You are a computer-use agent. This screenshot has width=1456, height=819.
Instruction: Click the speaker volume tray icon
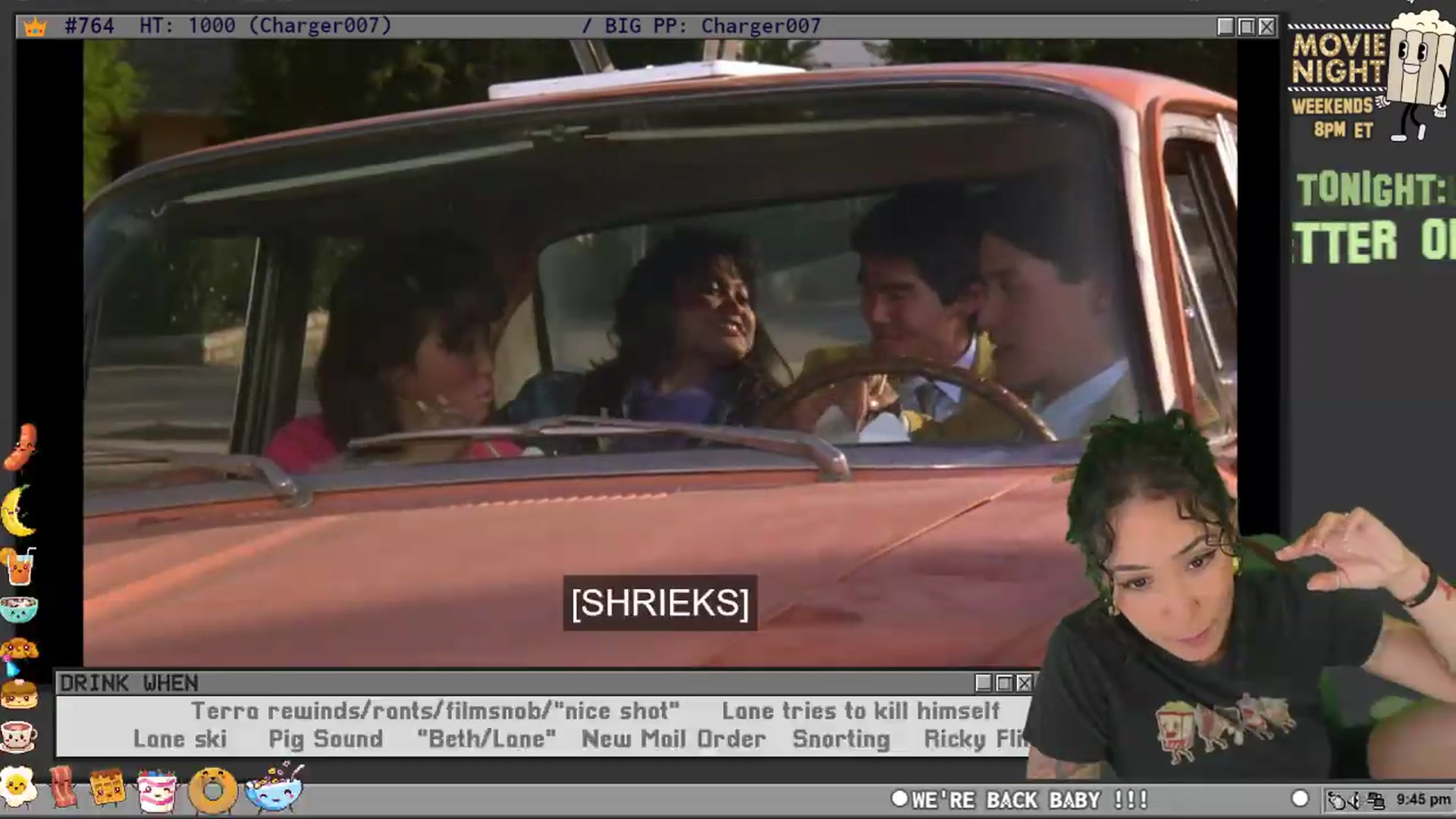coord(1355,800)
